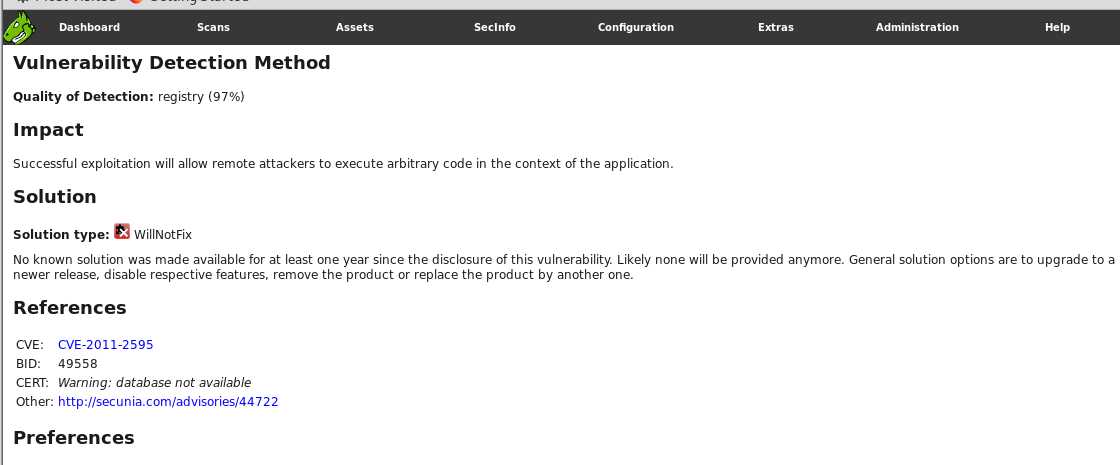Viewport: 1120px width, 465px height.
Task: Click the Impact section heading
Action: tap(49, 130)
